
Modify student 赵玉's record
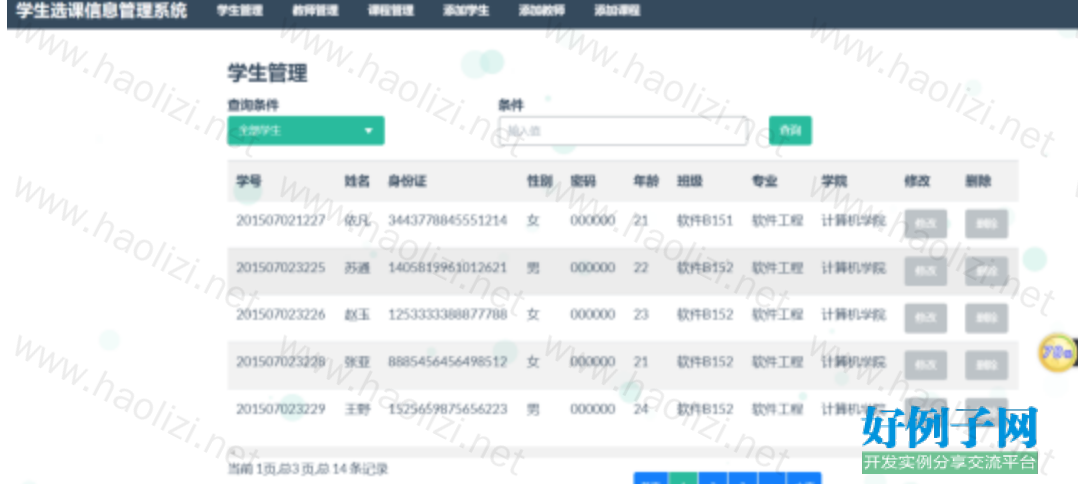click(925, 318)
